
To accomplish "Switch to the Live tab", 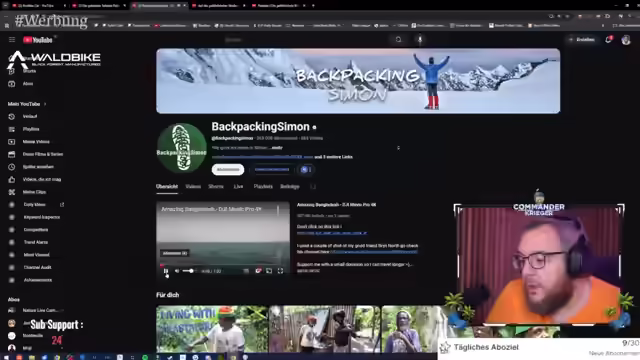I will pyautogui.click(x=238, y=187).
